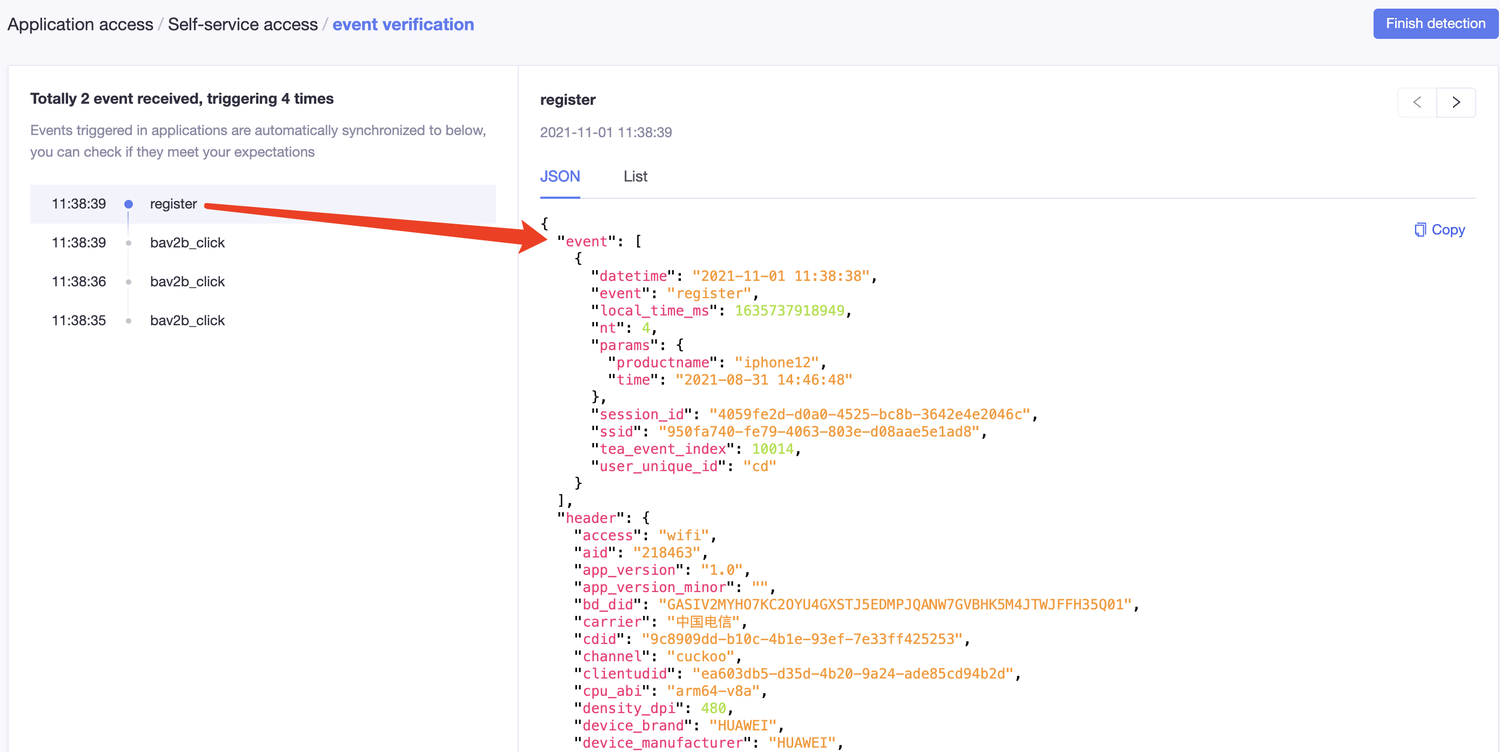The height and width of the screenshot is (752, 1500).
Task: Click the "user_unique_id" value "cd"
Action: pos(759,467)
